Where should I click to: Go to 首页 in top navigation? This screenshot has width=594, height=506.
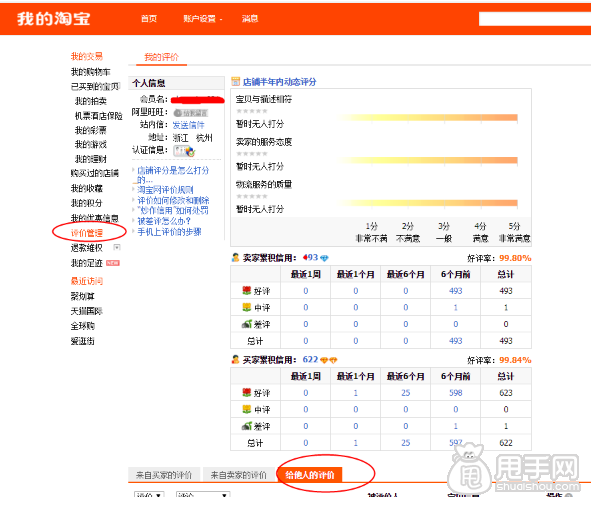pos(149,19)
